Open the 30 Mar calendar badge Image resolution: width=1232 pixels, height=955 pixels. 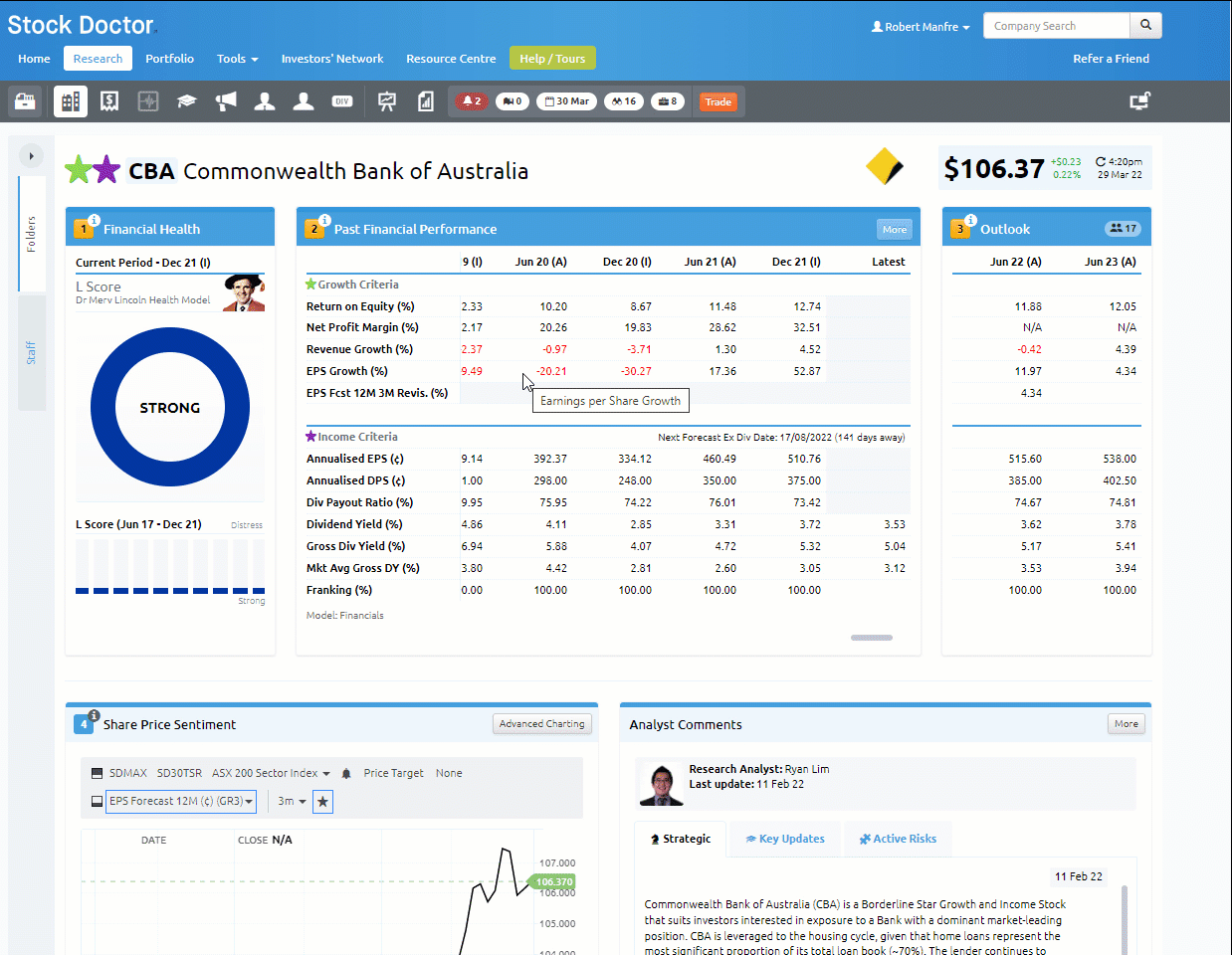pyautogui.click(x=567, y=101)
